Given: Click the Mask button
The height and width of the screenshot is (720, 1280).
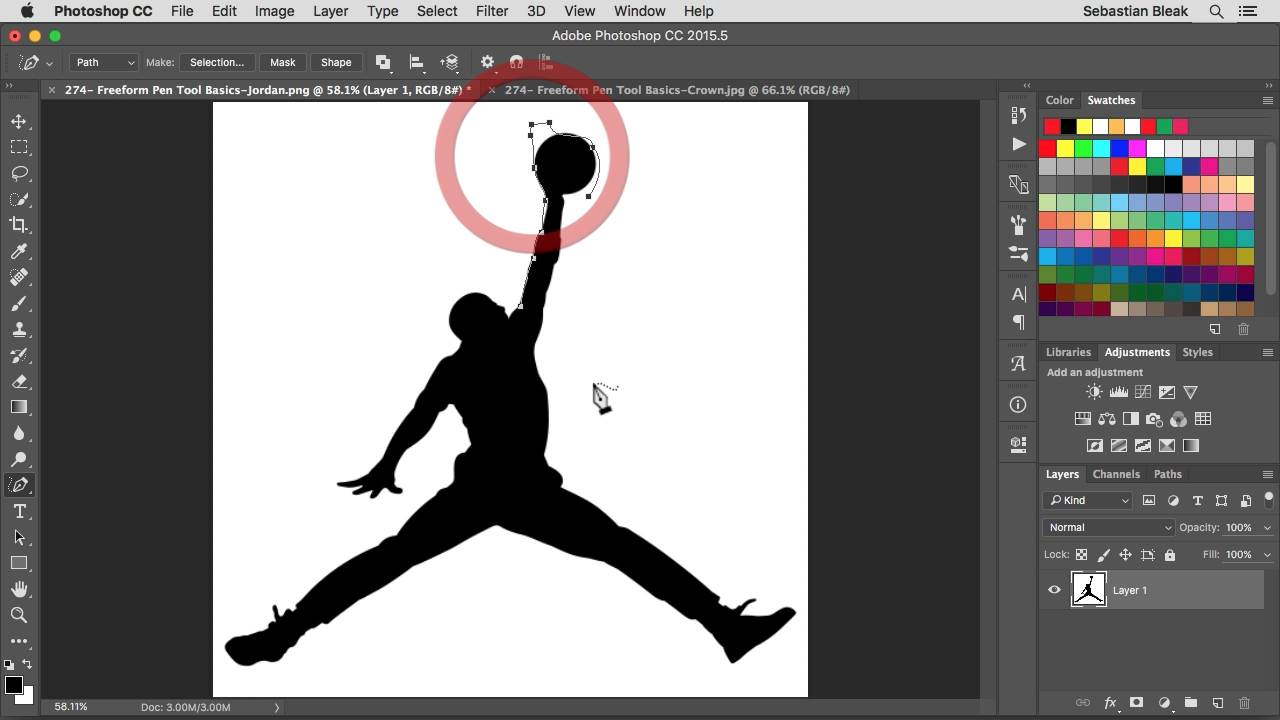Looking at the screenshot, I should [x=282, y=62].
